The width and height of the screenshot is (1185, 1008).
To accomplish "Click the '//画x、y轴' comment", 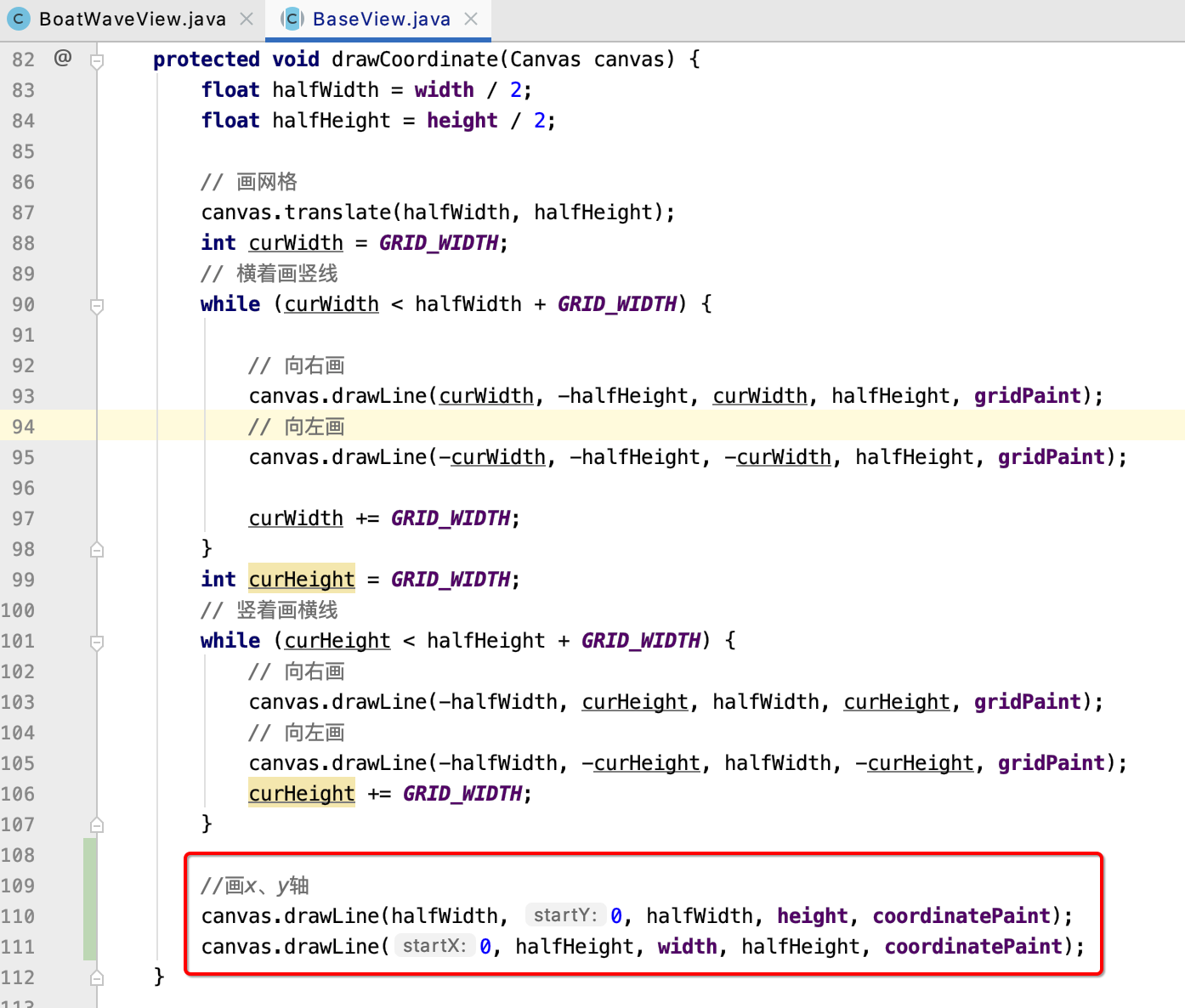I will (x=255, y=886).
